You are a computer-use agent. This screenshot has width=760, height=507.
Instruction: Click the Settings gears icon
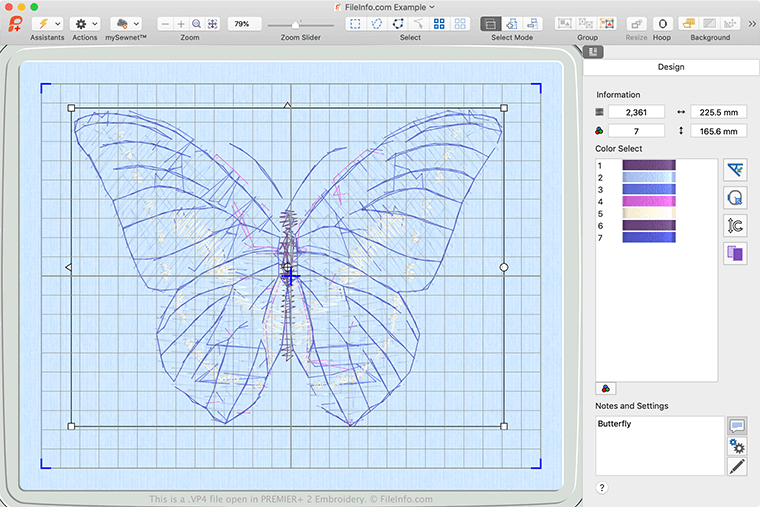pyautogui.click(x=737, y=446)
